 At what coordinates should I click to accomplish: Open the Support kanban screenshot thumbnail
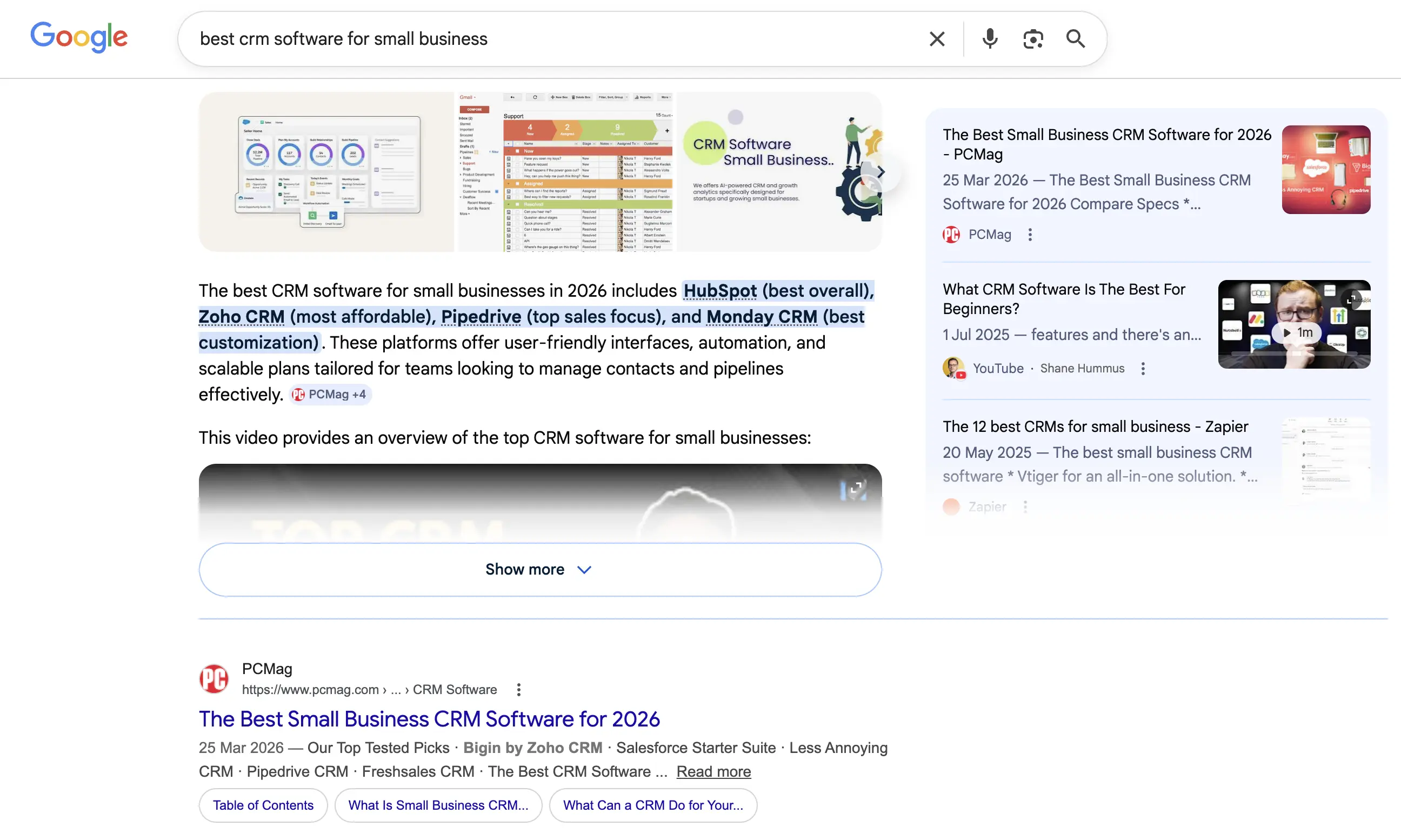click(565, 172)
